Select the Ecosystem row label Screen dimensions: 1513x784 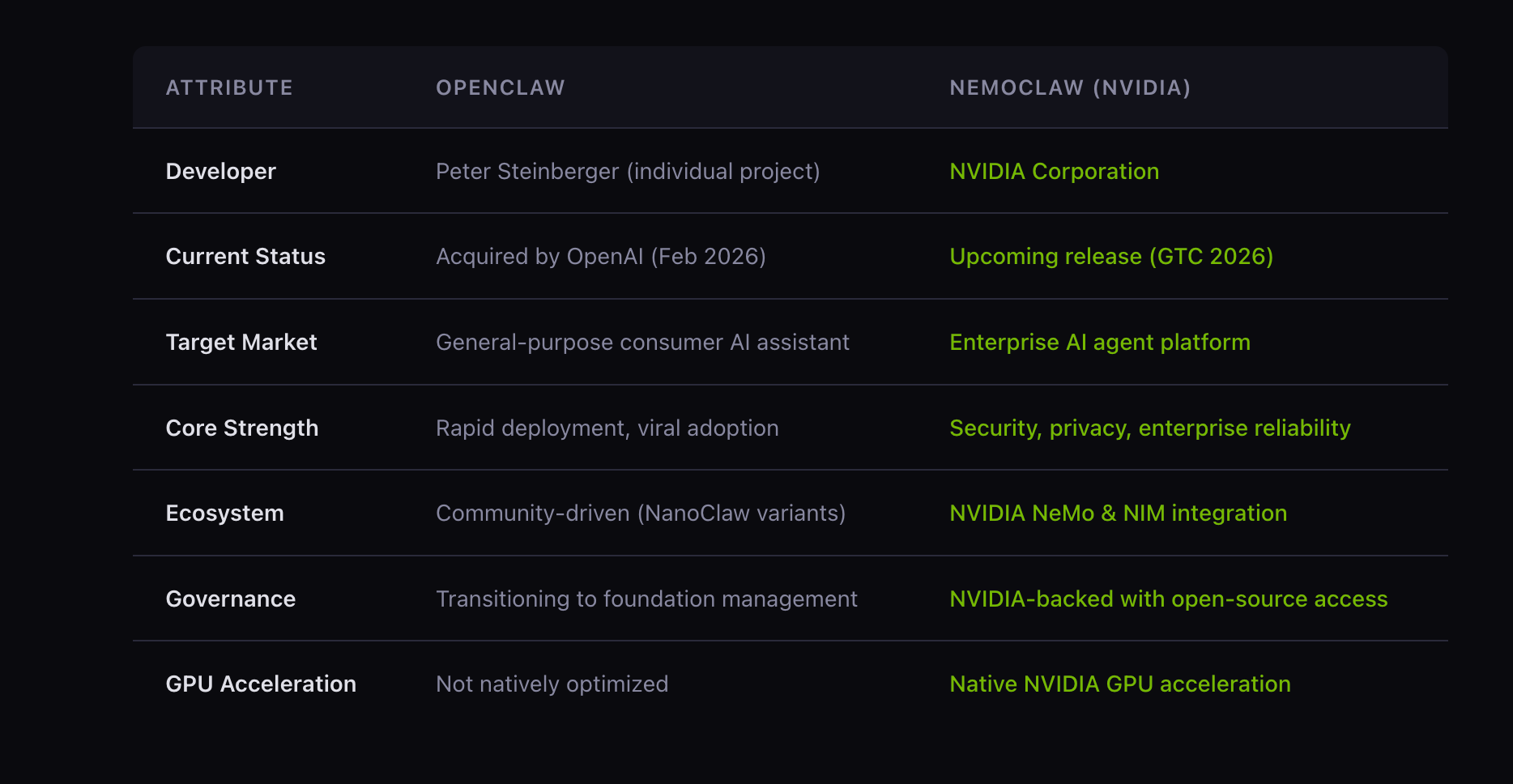(x=224, y=513)
